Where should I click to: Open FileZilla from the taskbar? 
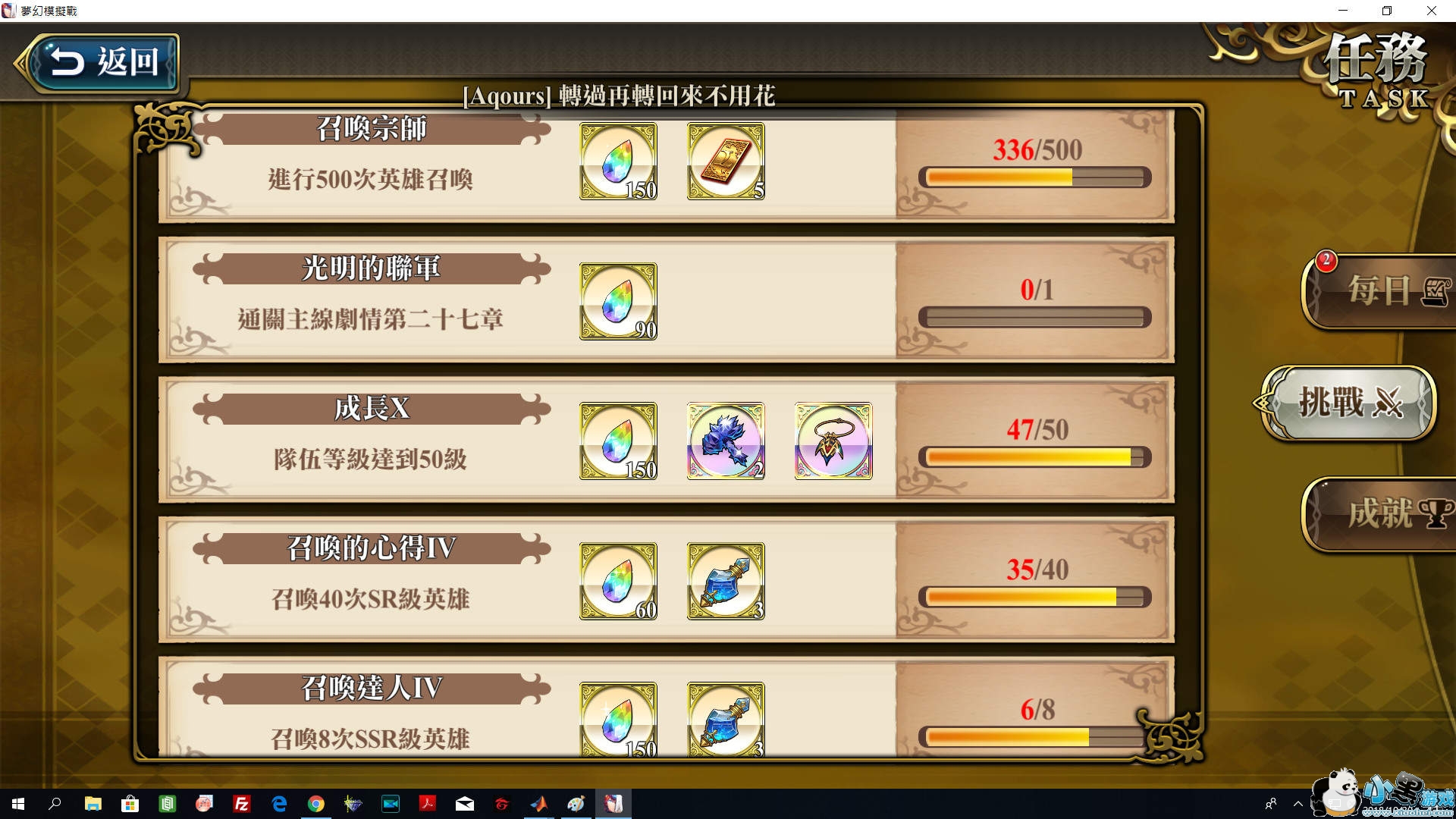(242, 804)
